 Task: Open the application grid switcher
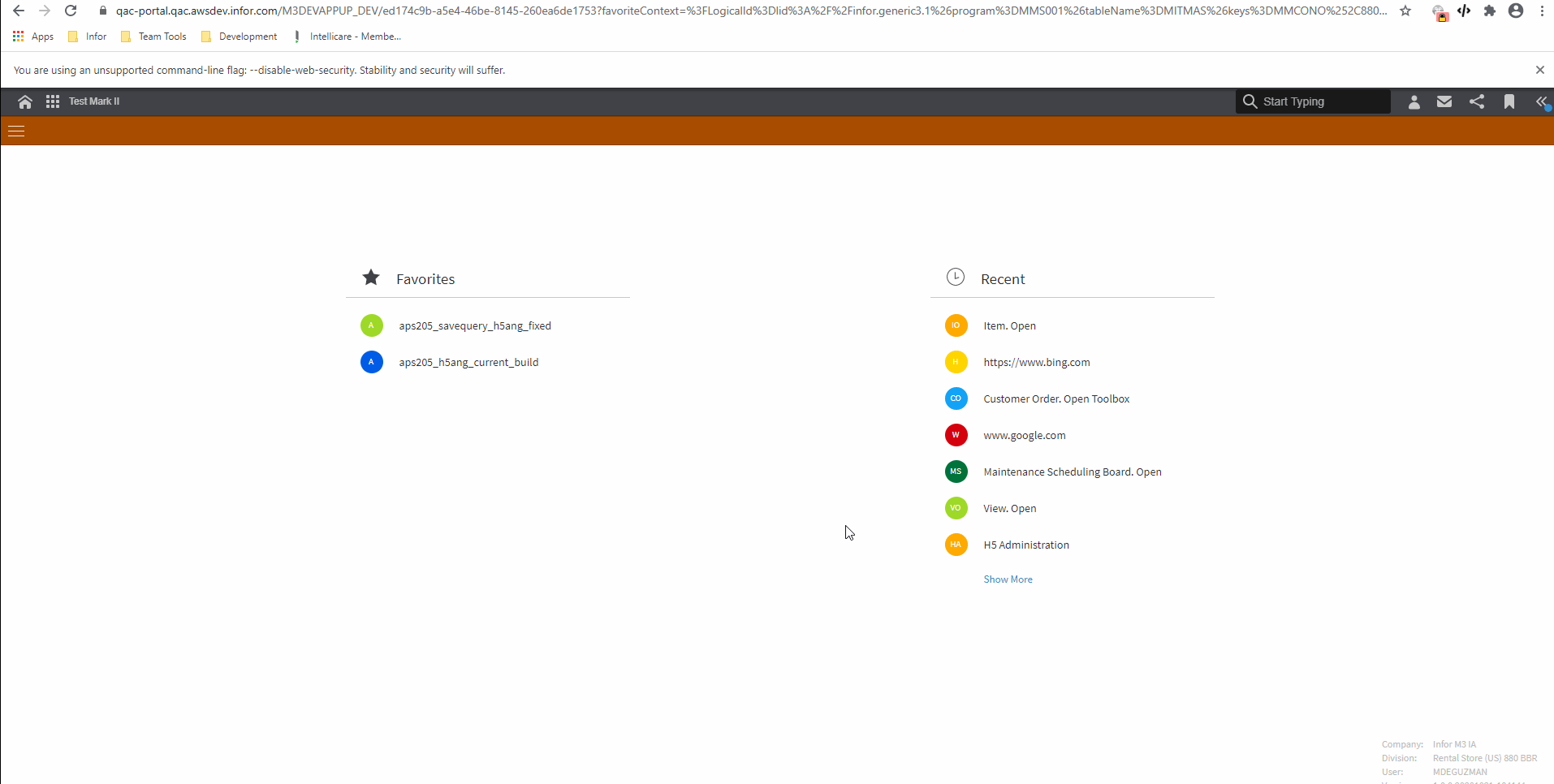click(51, 101)
